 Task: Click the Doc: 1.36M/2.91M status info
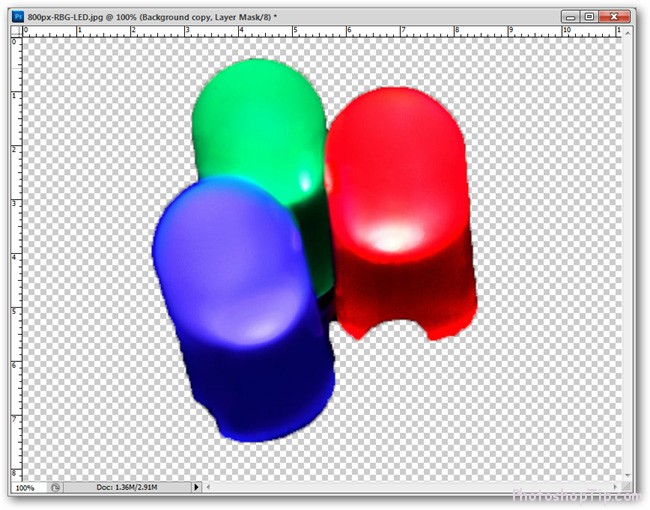127,488
